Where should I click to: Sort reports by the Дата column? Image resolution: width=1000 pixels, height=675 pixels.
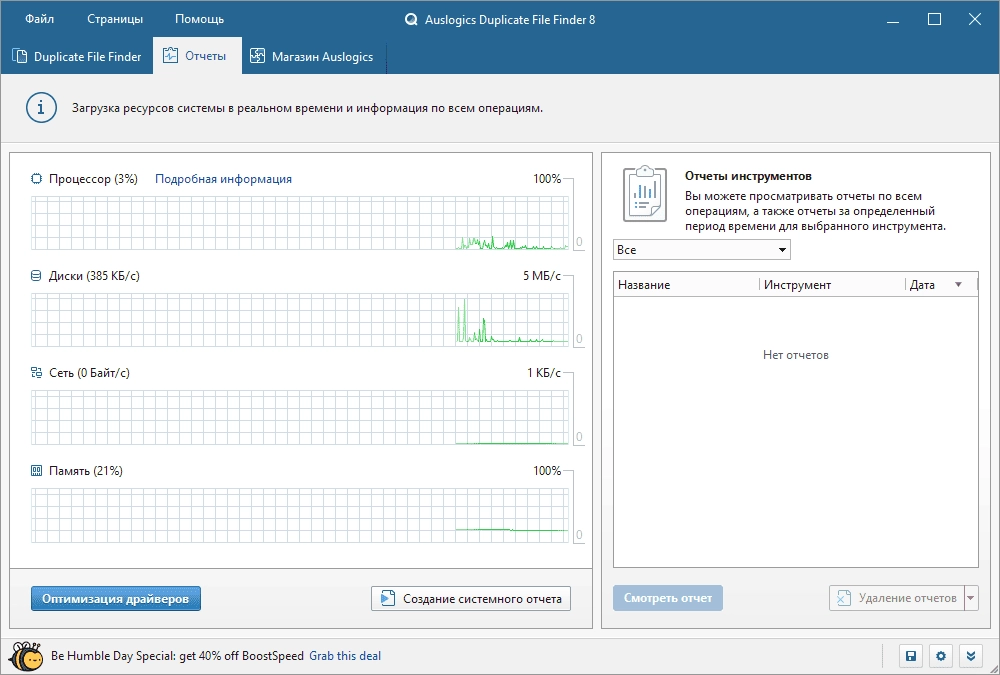click(941, 285)
